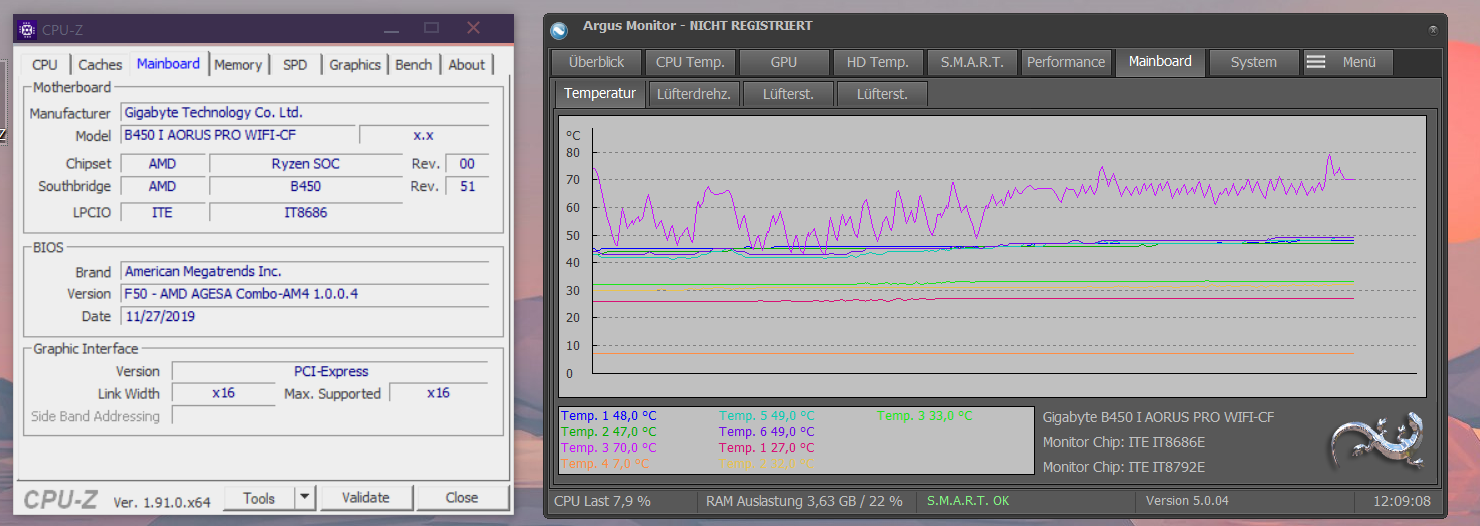
Task: Click the Tools button in CPU-Z
Action: click(259, 497)
